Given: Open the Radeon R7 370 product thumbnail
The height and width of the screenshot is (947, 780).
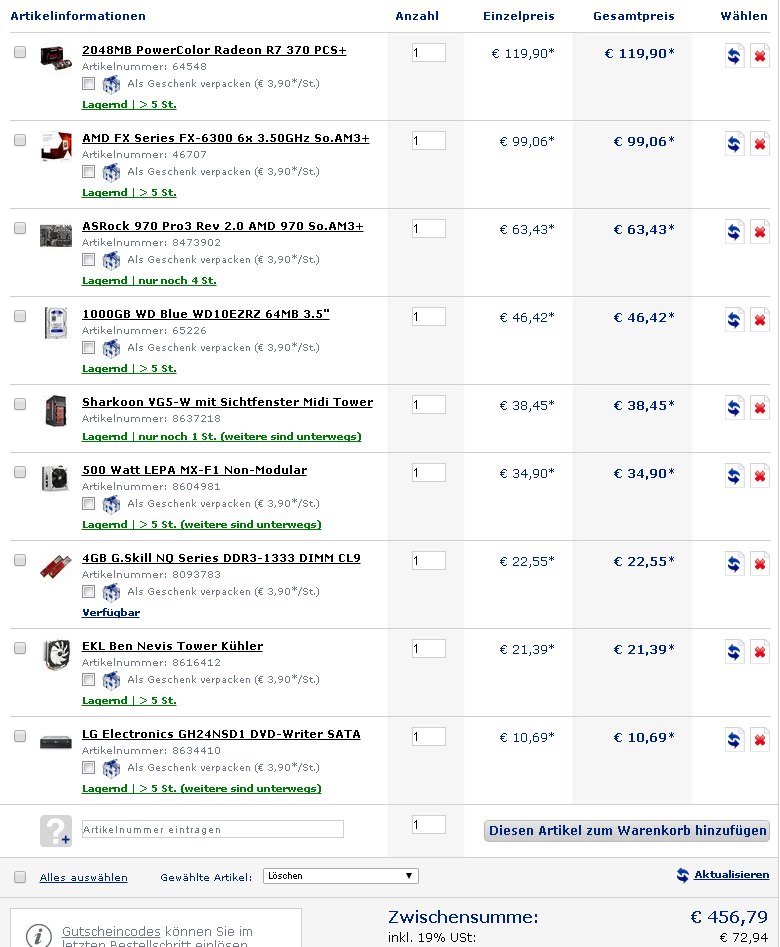Looking at the screenshot, I should [56, 57].
